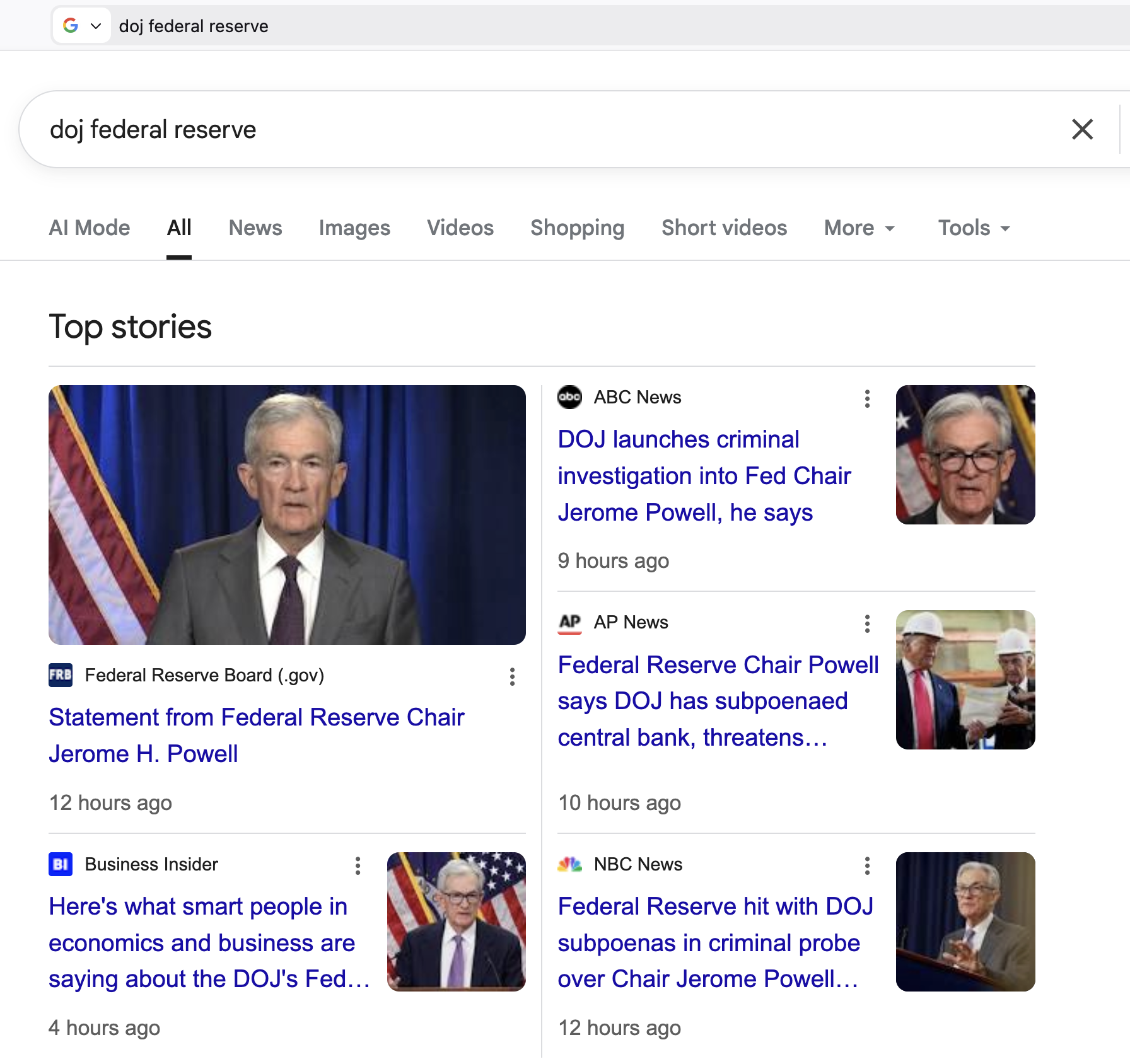
Task: Open options menu for Business Insider story
Action: click(358, 865)
